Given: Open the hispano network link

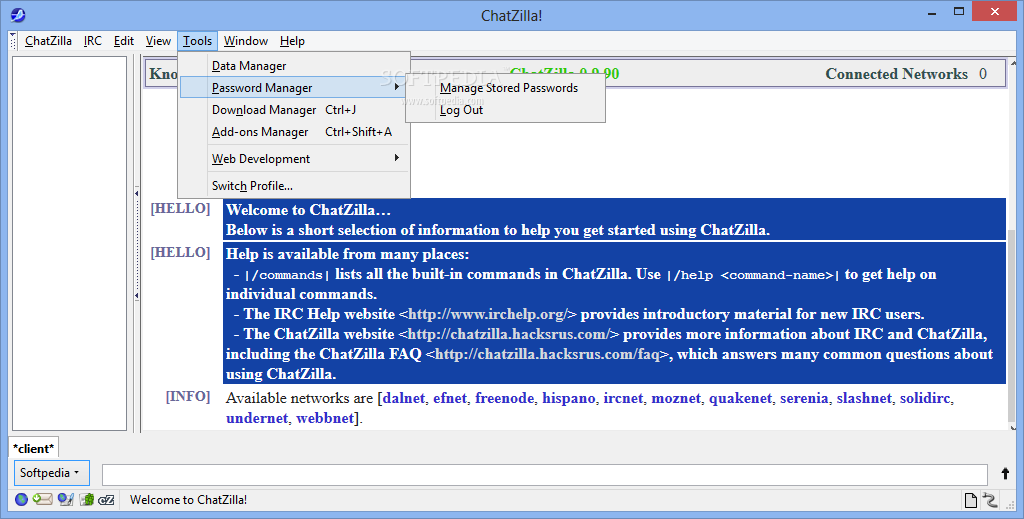Looking at the screenshot, I should pos(569,398).
